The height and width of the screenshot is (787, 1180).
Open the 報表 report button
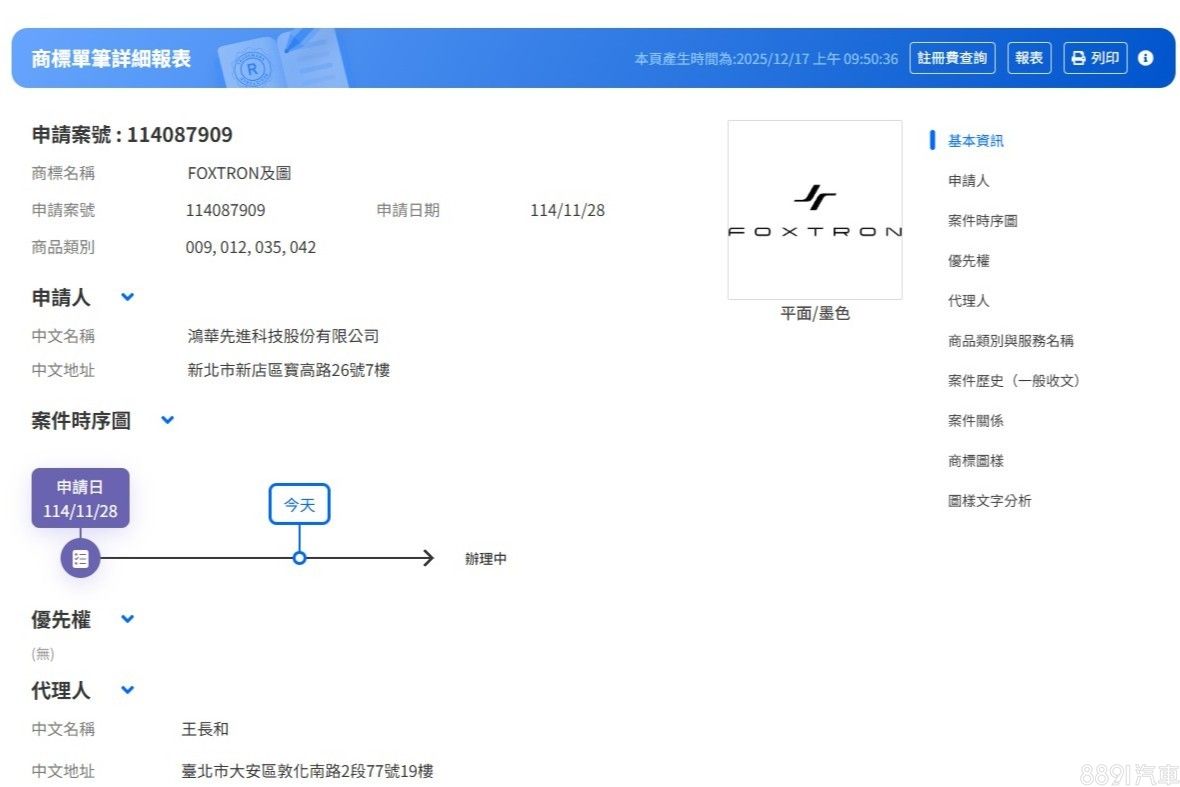pyautogui.click(x=1029, y=58)
